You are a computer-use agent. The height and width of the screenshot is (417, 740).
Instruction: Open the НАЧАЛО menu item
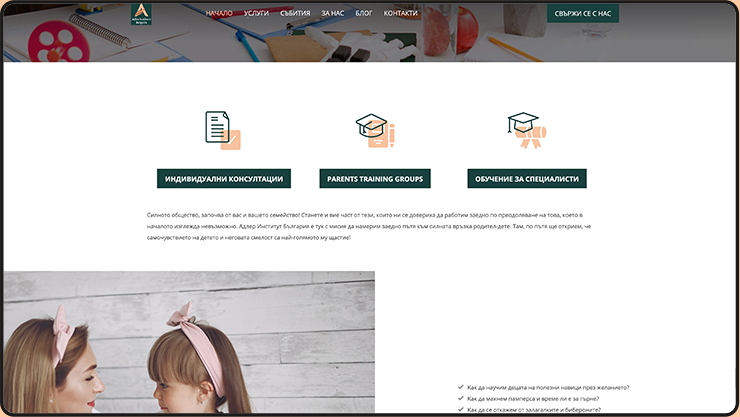tap(219, 14)
